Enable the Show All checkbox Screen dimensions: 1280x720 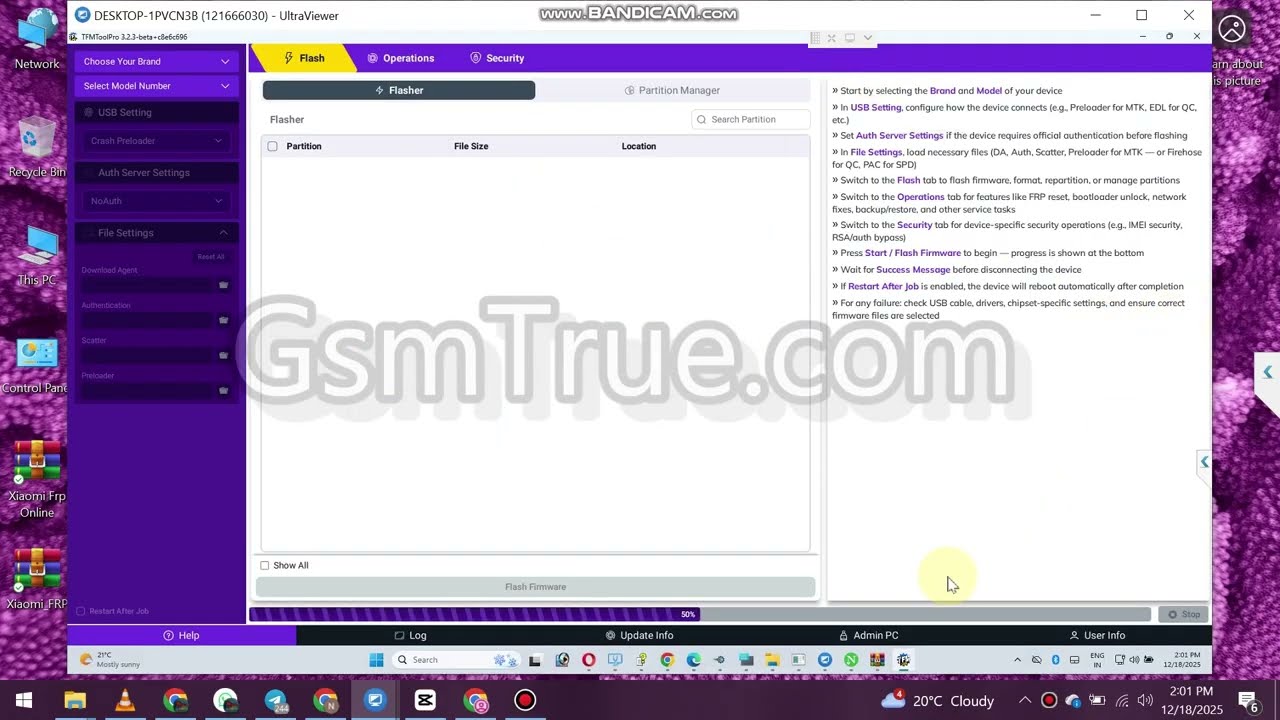[265, 565]
